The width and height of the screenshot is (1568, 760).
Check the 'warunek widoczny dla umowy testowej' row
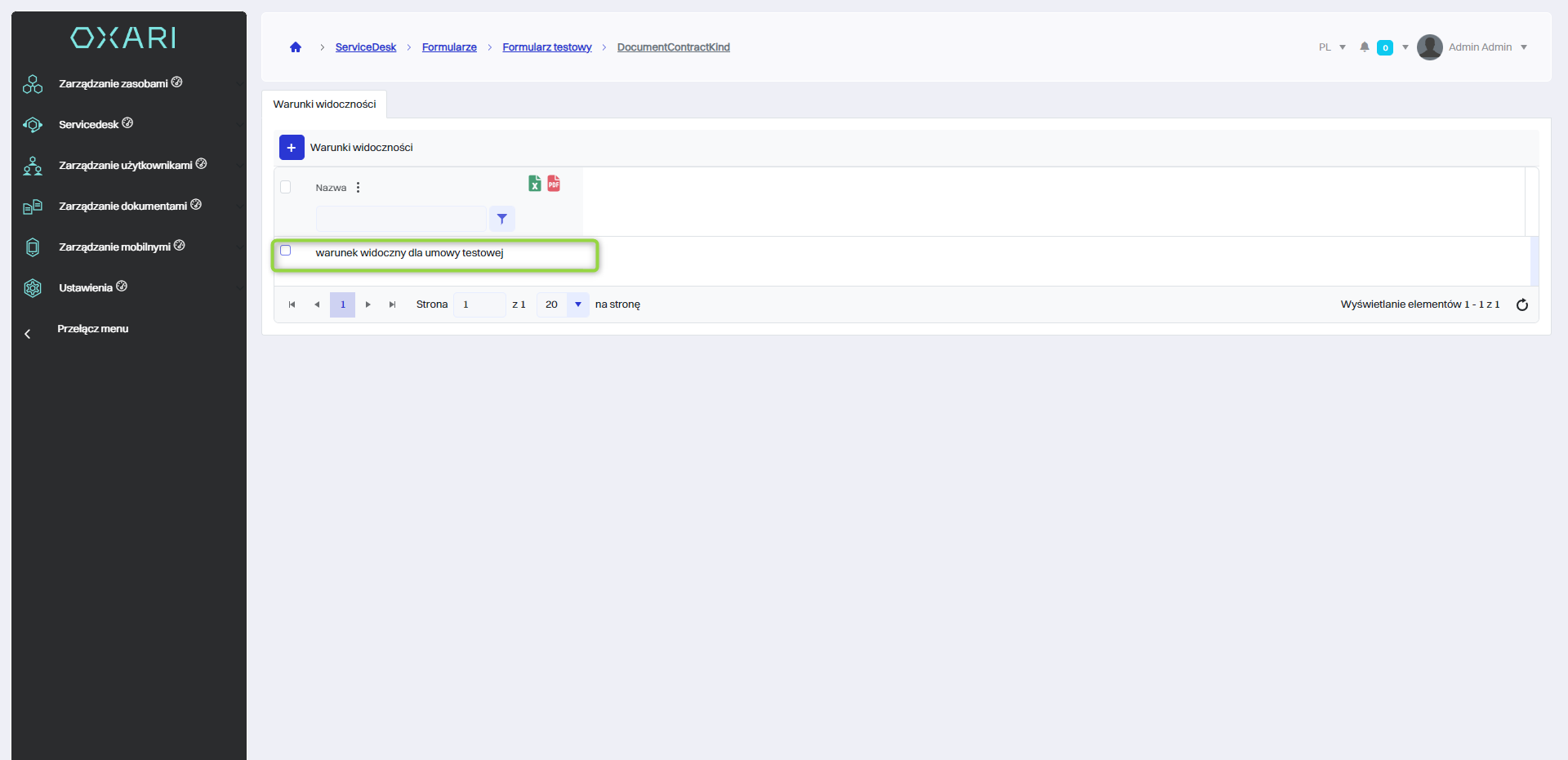tap(286, 251)
